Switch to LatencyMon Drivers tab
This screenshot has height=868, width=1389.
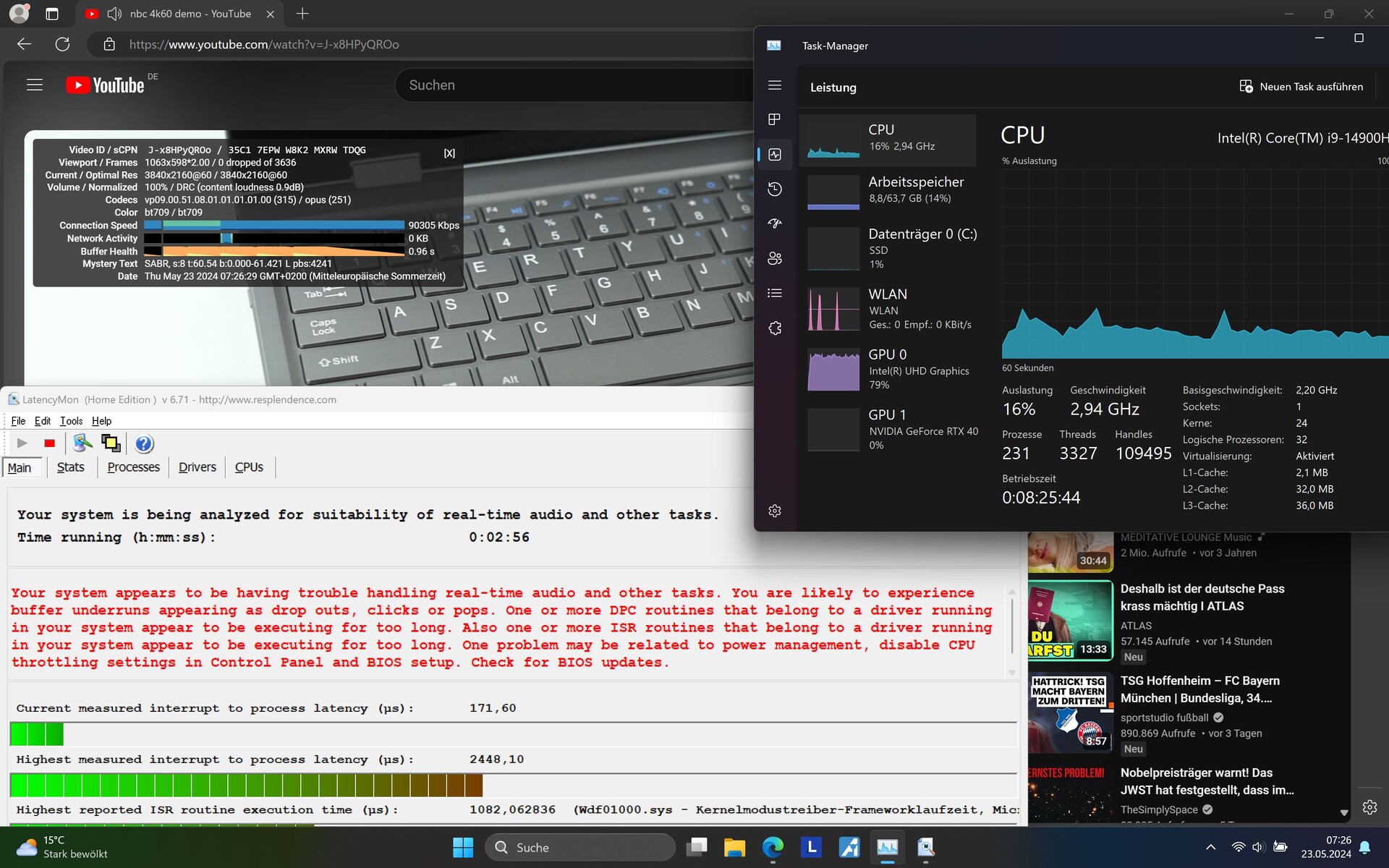pyautogui.click(x=197, y=467)
